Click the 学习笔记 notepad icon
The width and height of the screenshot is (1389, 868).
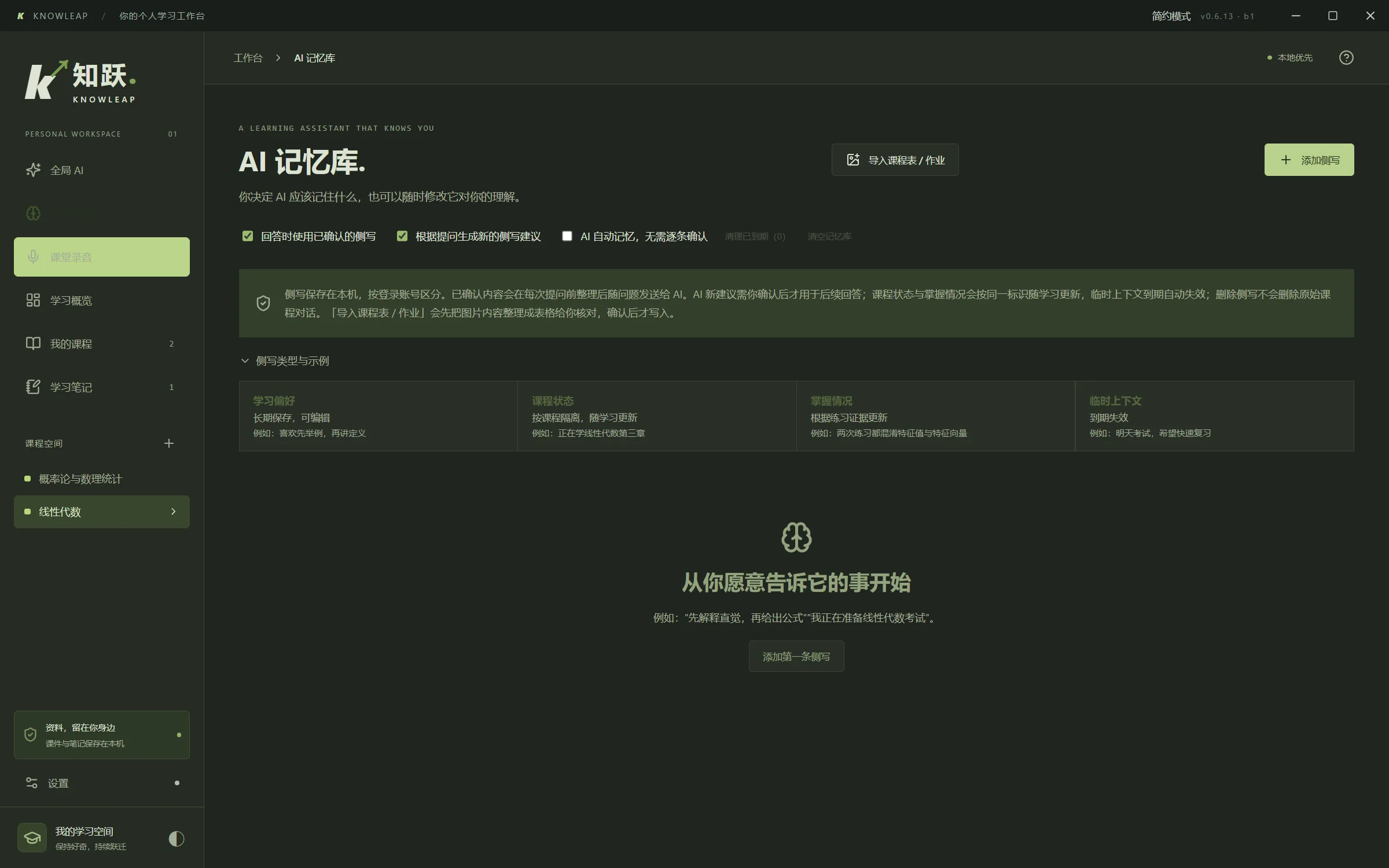point(33,387)
